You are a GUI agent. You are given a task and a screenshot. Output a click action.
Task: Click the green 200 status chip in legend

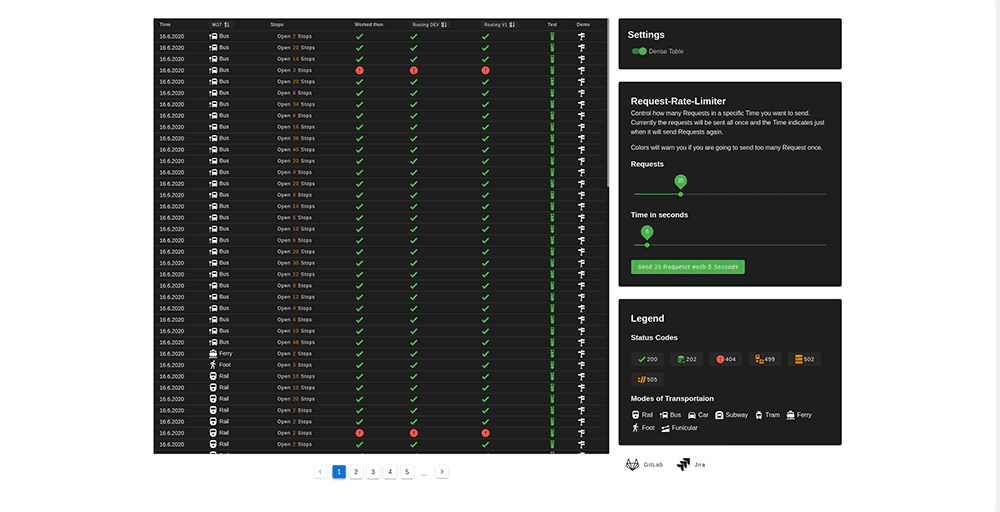coord(647,359)
